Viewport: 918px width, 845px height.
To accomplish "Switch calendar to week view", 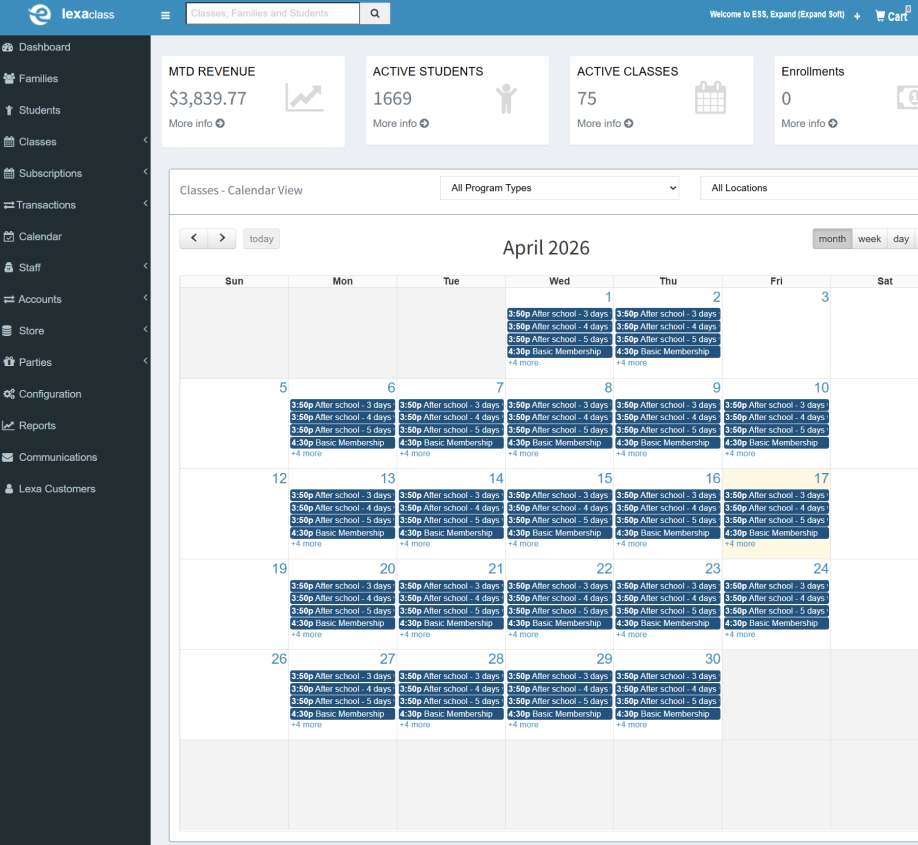I will pyautogui.click(x=869, y=239).
